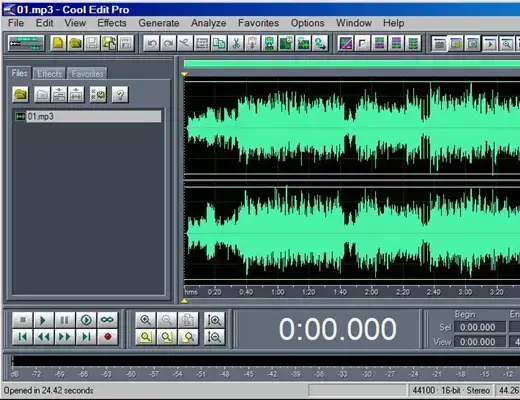Switch to the Favorites panel tab

pos(87,74)
